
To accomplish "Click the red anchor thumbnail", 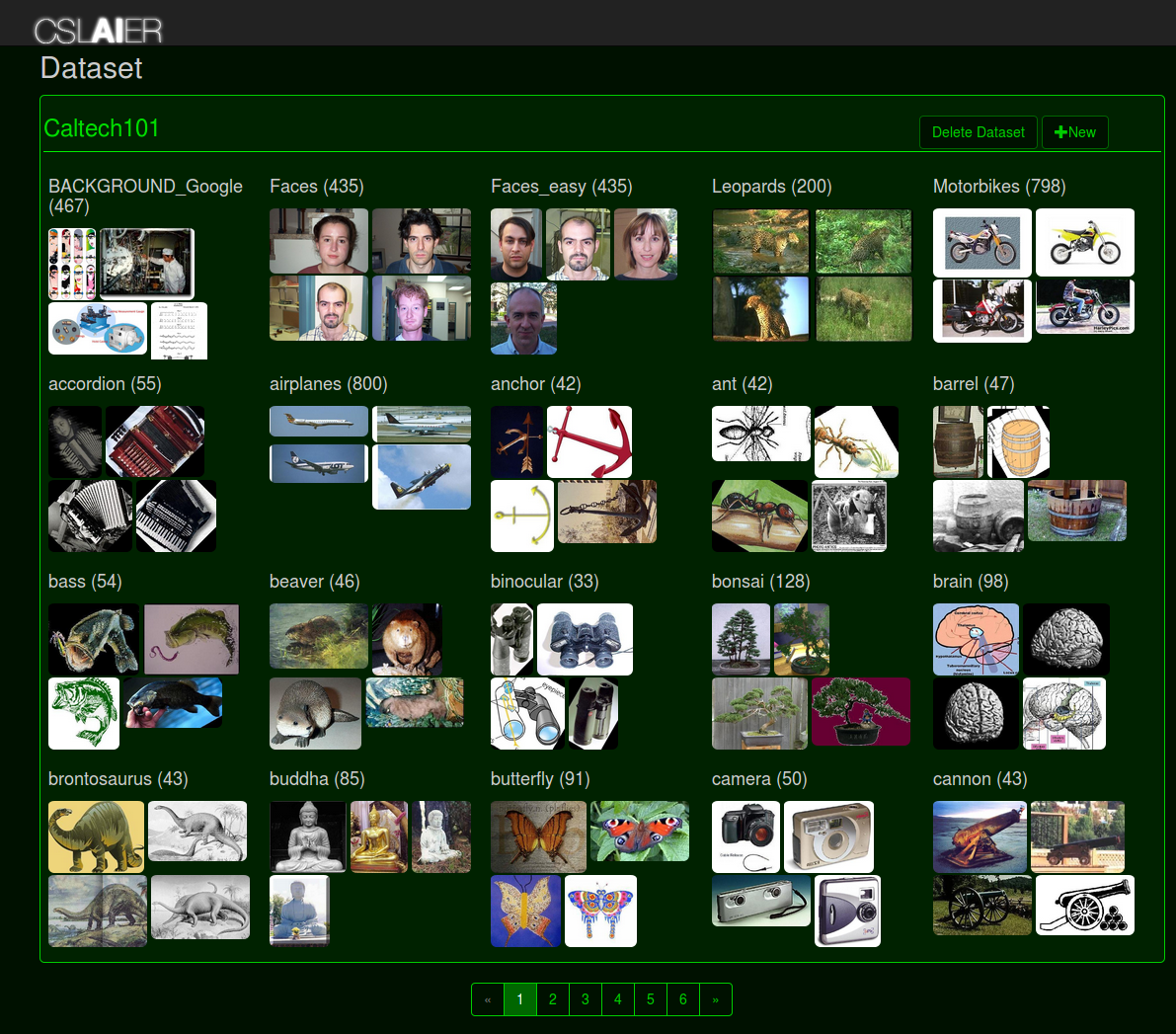I will [x=589, y=442].
